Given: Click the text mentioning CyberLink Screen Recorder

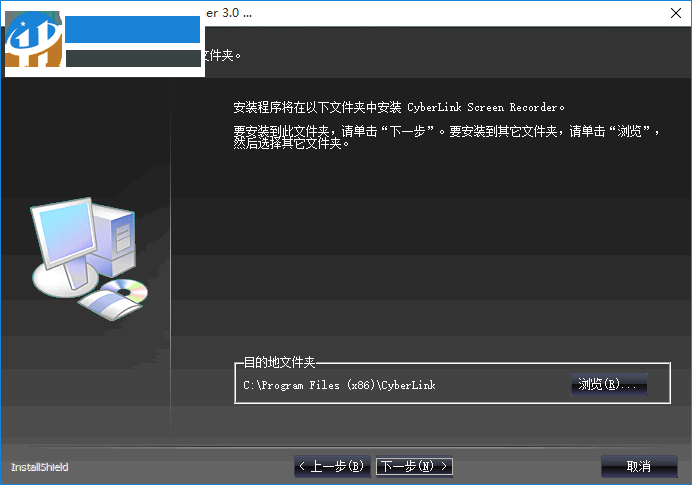Looking at the screenshot, I should pos(399,107).
